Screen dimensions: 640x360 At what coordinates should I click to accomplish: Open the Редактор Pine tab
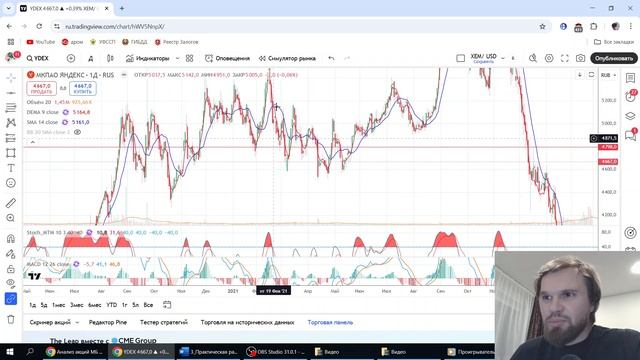coord(108,322)
